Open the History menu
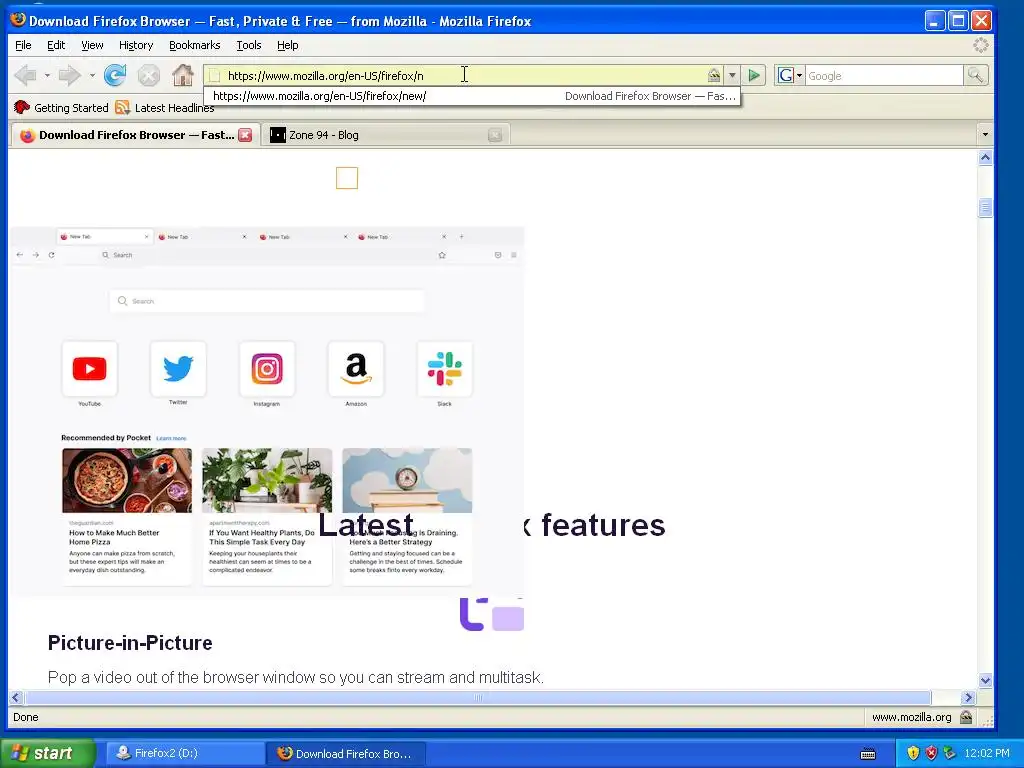 (136, 45)
